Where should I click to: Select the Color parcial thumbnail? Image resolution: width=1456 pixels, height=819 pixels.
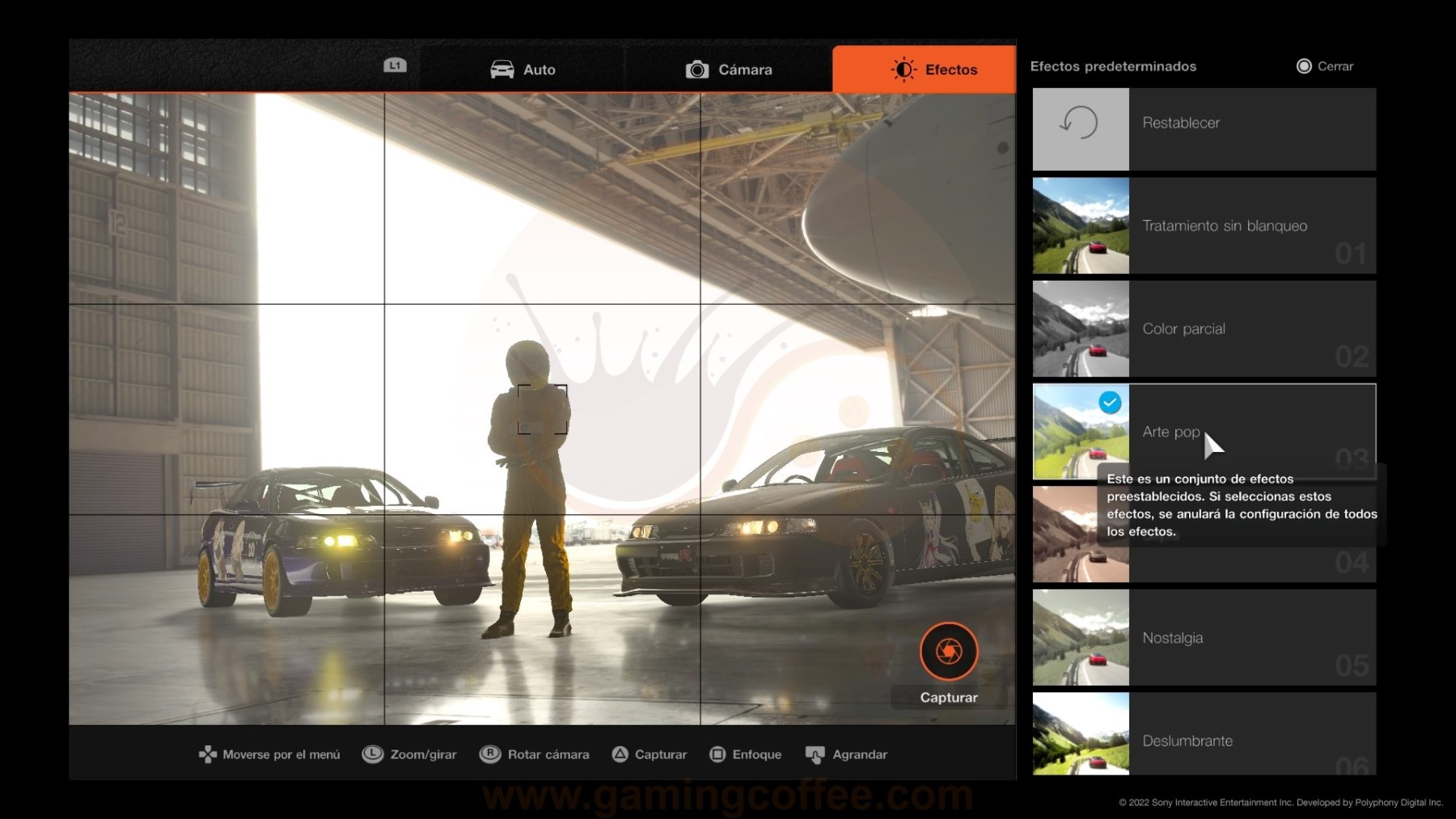1081,329
